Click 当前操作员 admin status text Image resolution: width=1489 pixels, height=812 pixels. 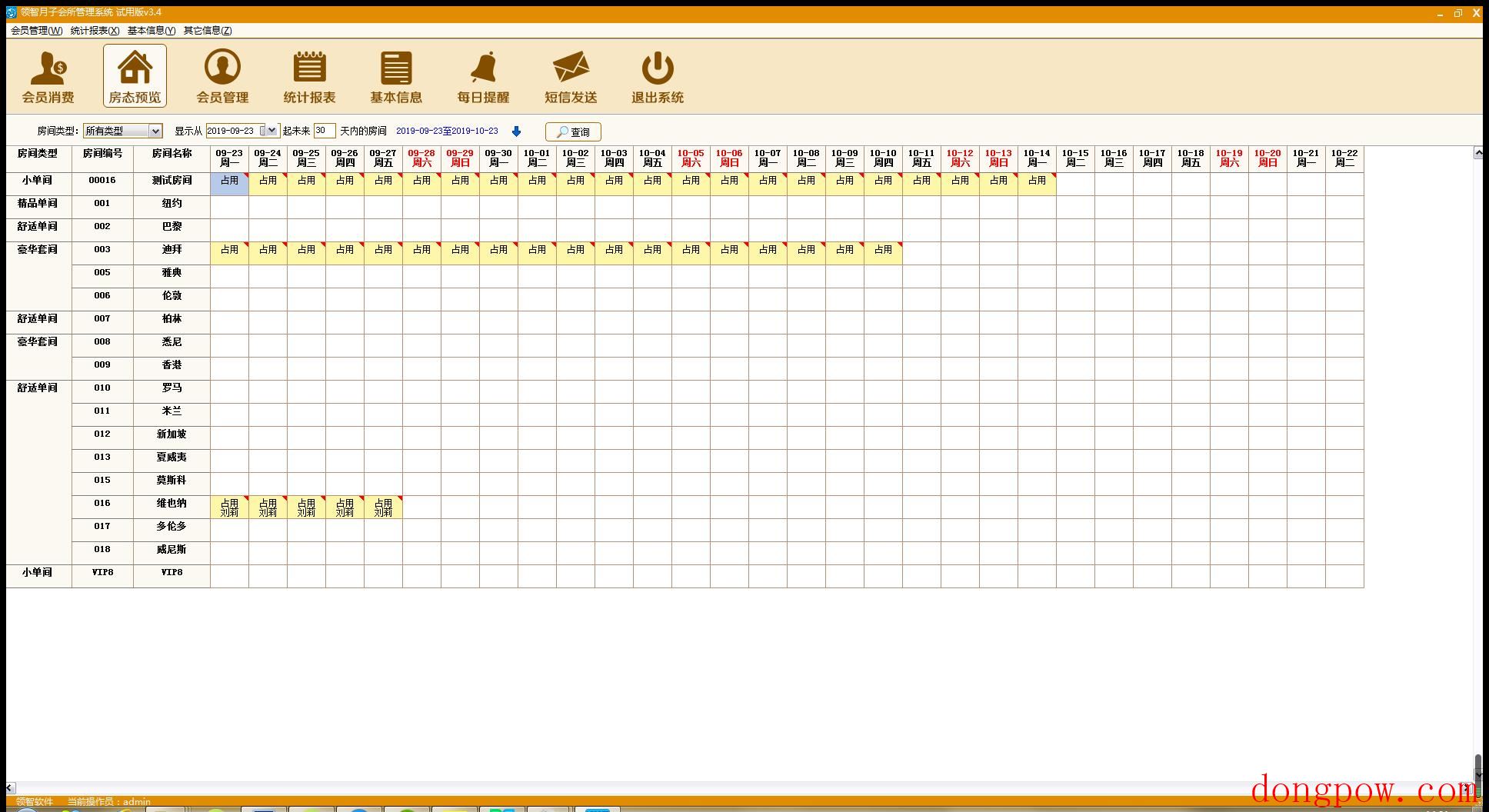[x=108, y=801]
